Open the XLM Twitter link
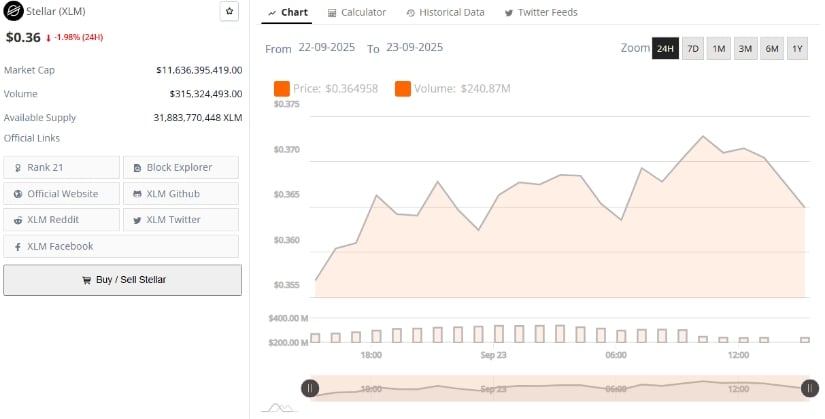Image resolution: width=825 pixels, height=419 pixels. coord(180,220)
